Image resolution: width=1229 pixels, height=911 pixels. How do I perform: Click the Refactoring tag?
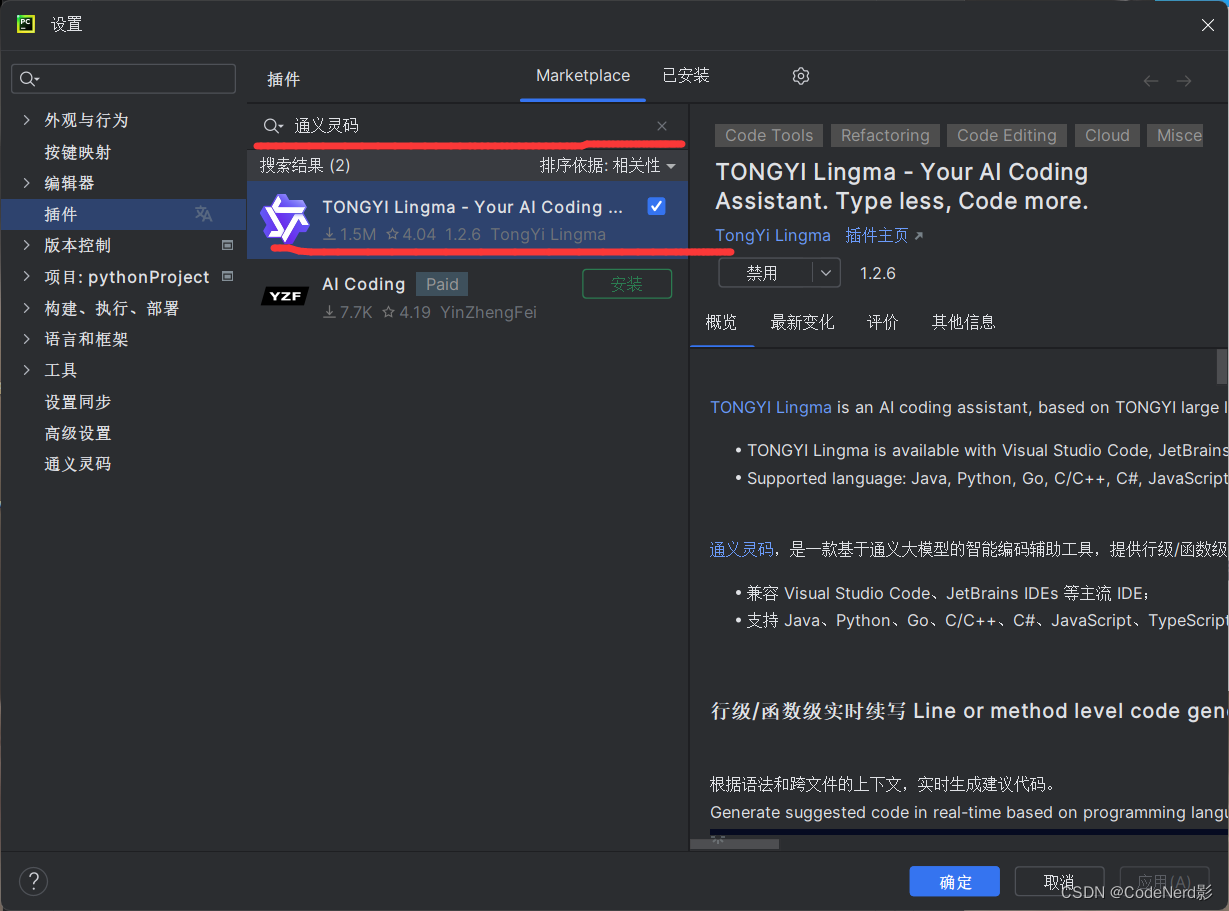pyautogui.click(x=885, y=135)
